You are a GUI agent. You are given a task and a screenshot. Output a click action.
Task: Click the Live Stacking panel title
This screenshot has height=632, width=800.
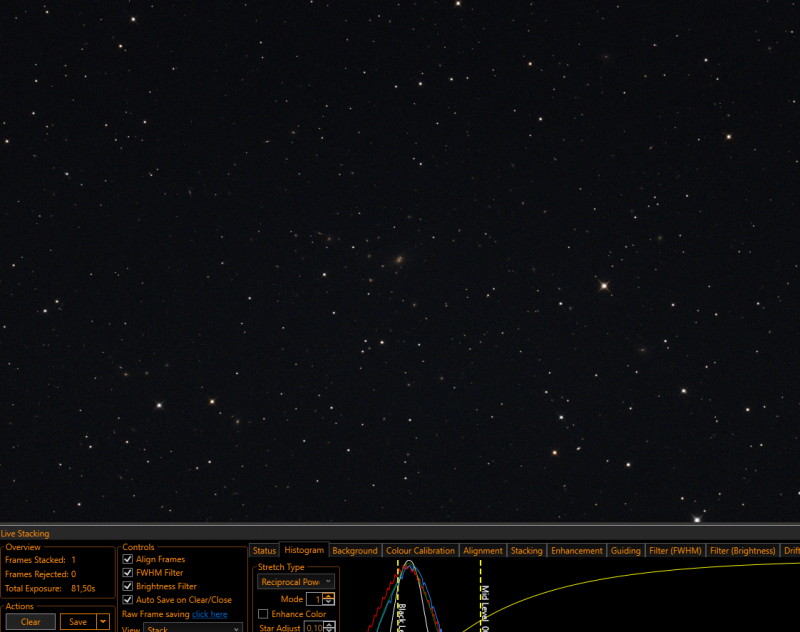point(25,534)
